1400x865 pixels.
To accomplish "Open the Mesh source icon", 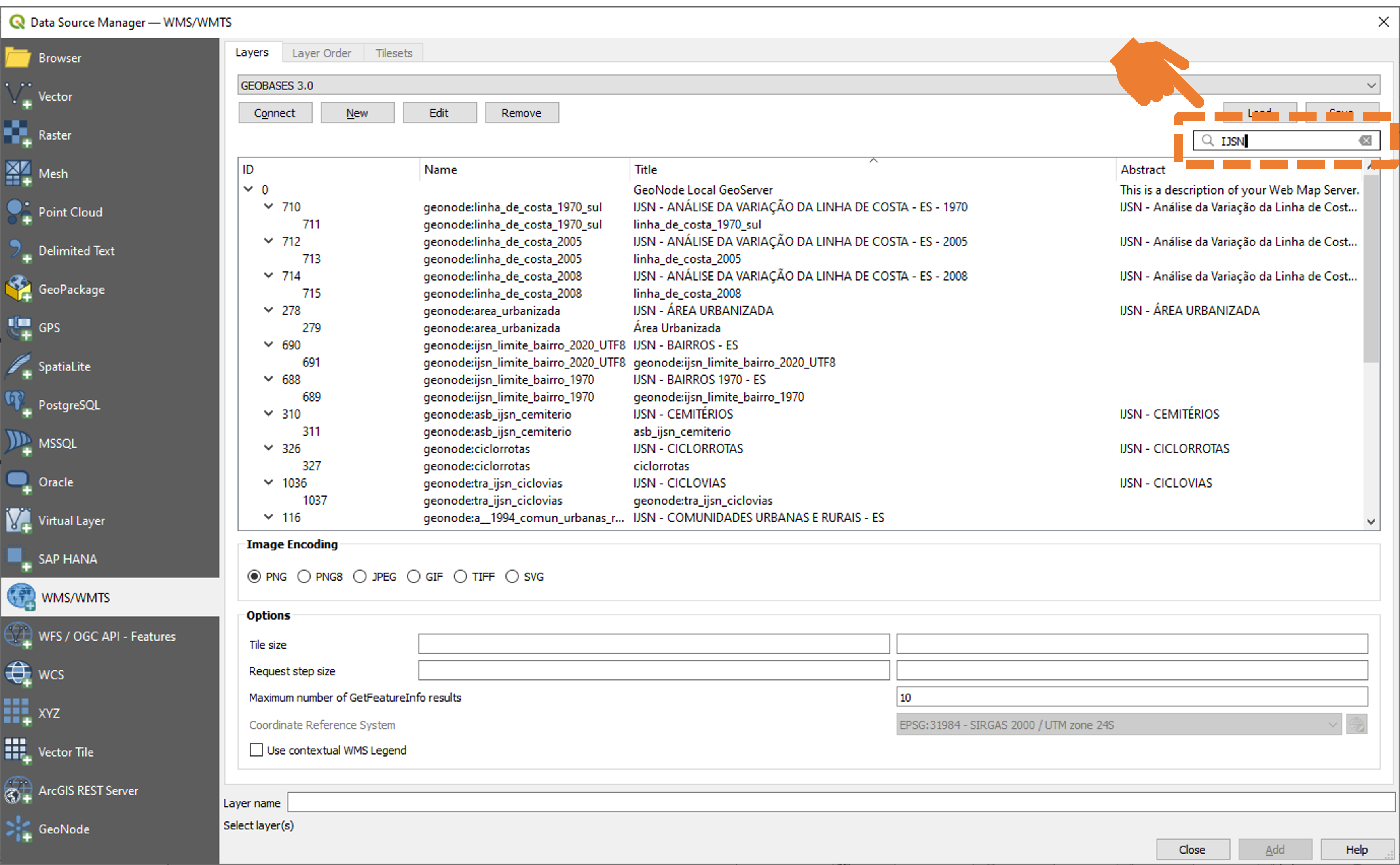I will 18,173.
